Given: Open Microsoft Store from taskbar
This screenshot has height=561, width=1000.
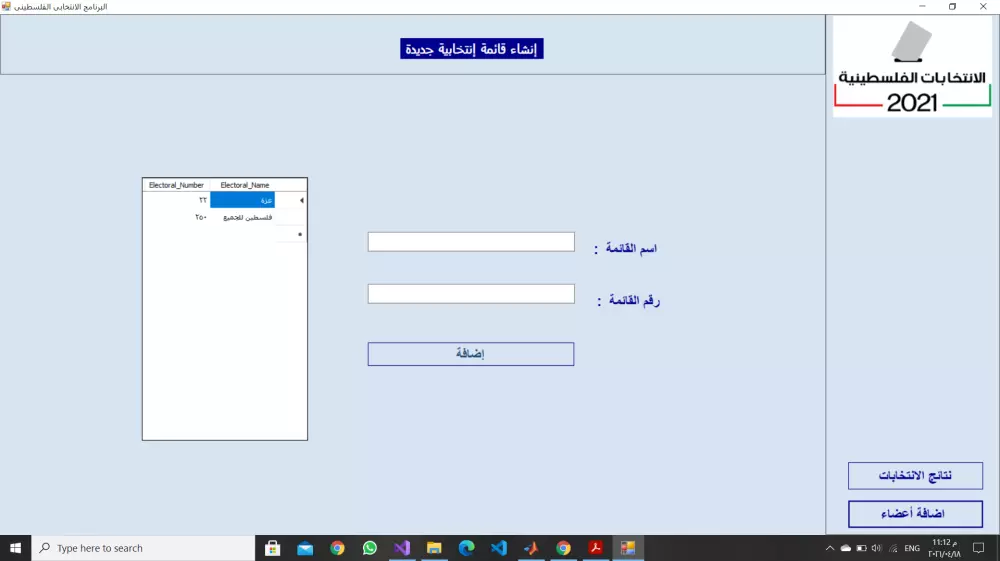Looking at the screenshot, I should point(272,548).
